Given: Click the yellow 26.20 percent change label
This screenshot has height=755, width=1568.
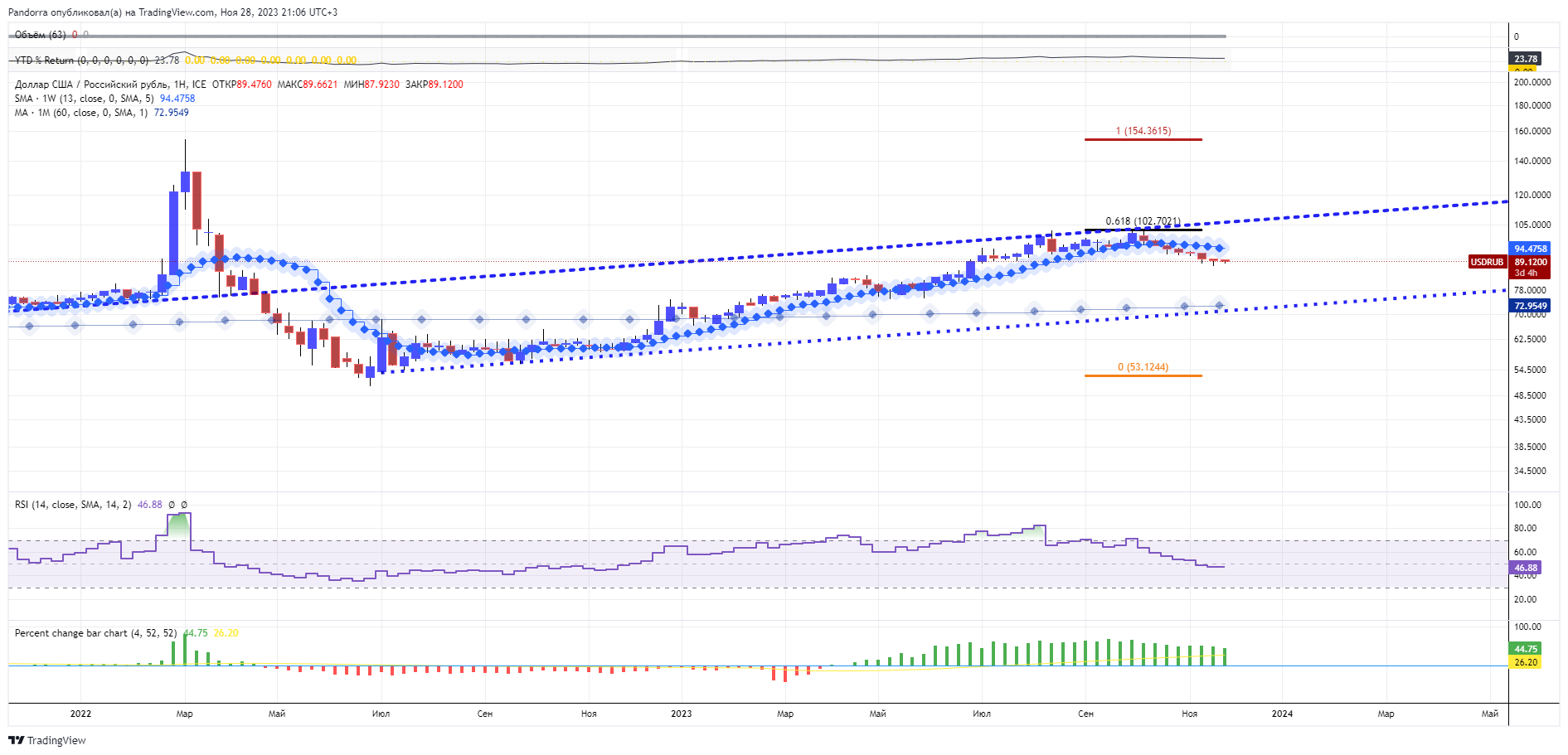Looking at the screenshot, I should 1526,662.
